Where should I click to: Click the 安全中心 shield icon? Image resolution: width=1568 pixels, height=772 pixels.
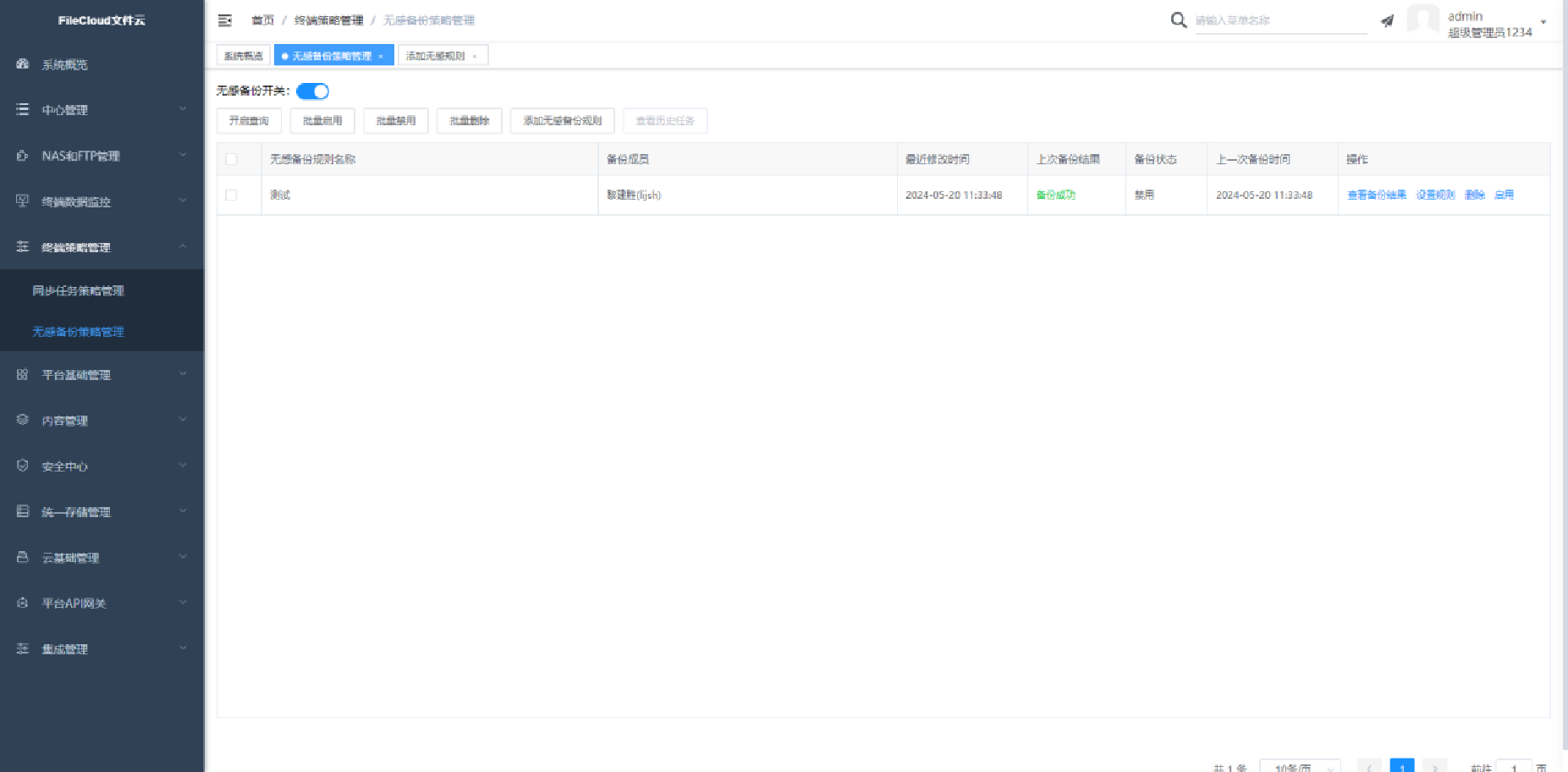click(x=23, y=466)
